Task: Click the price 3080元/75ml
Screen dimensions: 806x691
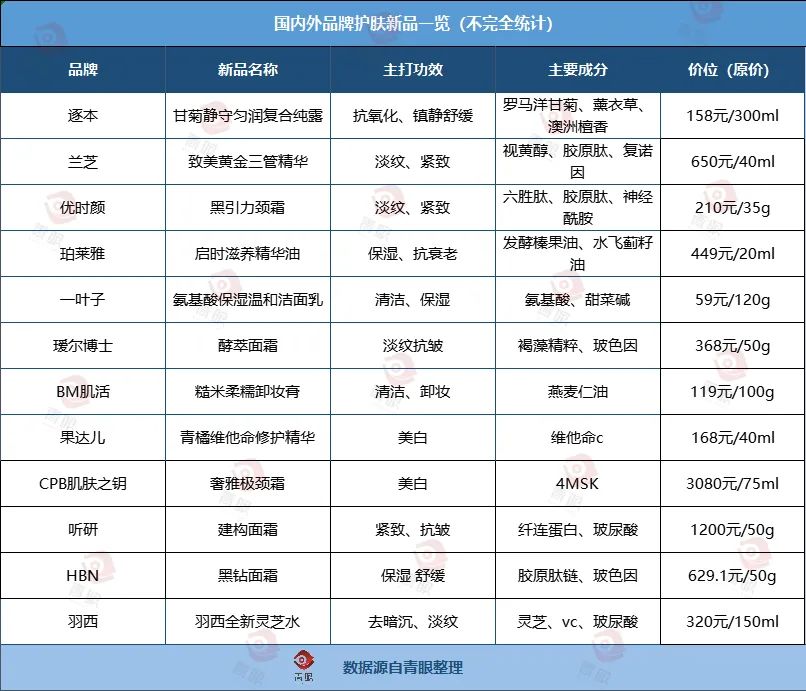Action: pyautogui.click(x=732, y=483)
